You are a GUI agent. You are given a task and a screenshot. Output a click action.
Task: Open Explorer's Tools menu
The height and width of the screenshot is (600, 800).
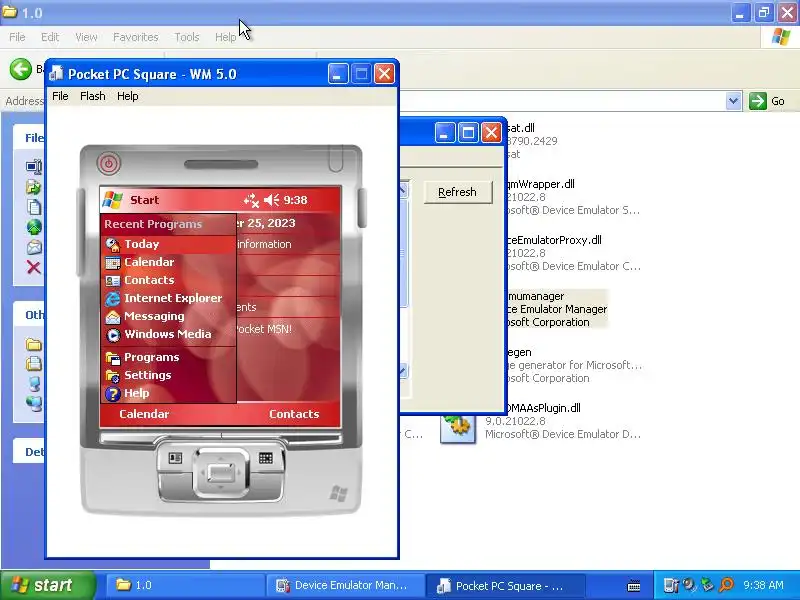coord(187,37)
